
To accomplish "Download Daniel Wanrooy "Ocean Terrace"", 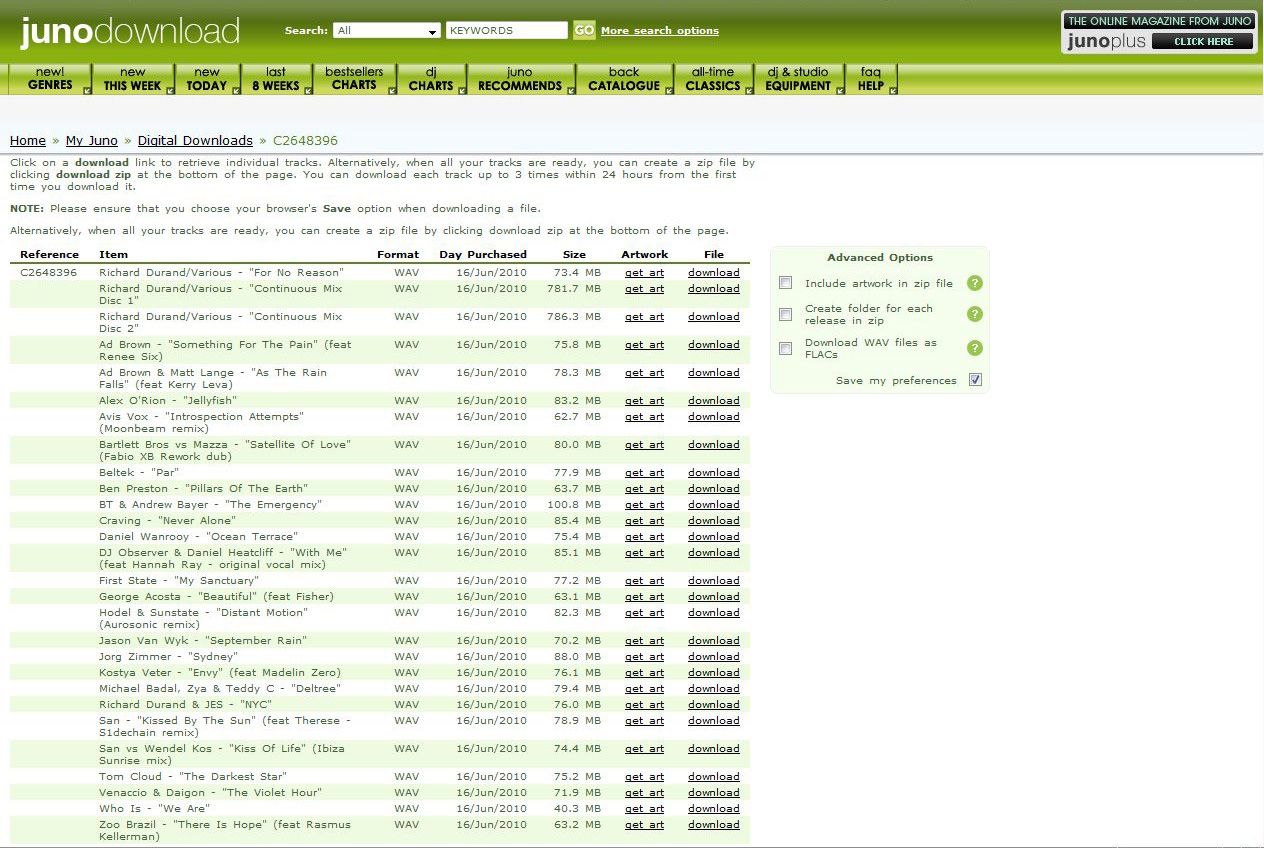I will point(714,537).
